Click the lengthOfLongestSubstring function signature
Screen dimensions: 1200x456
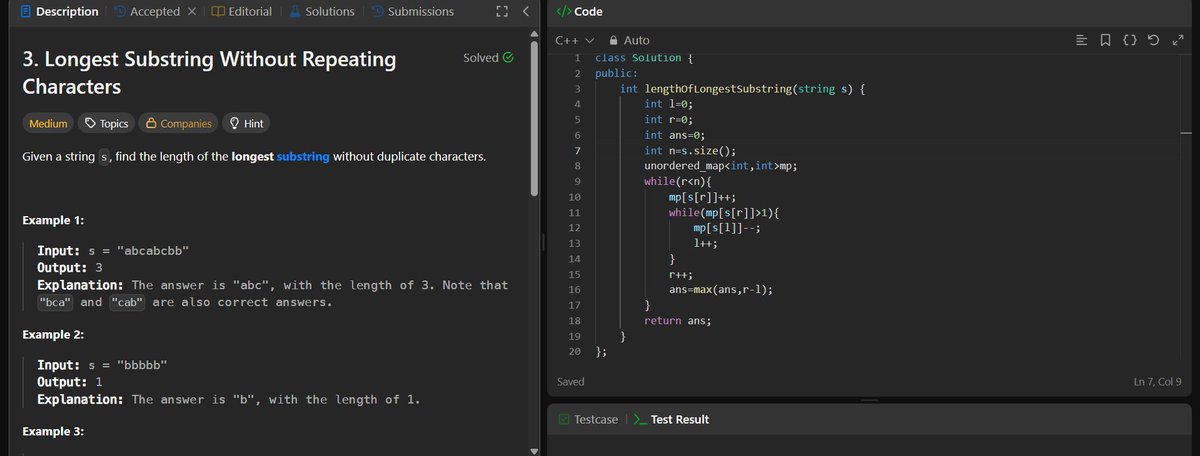742,89
